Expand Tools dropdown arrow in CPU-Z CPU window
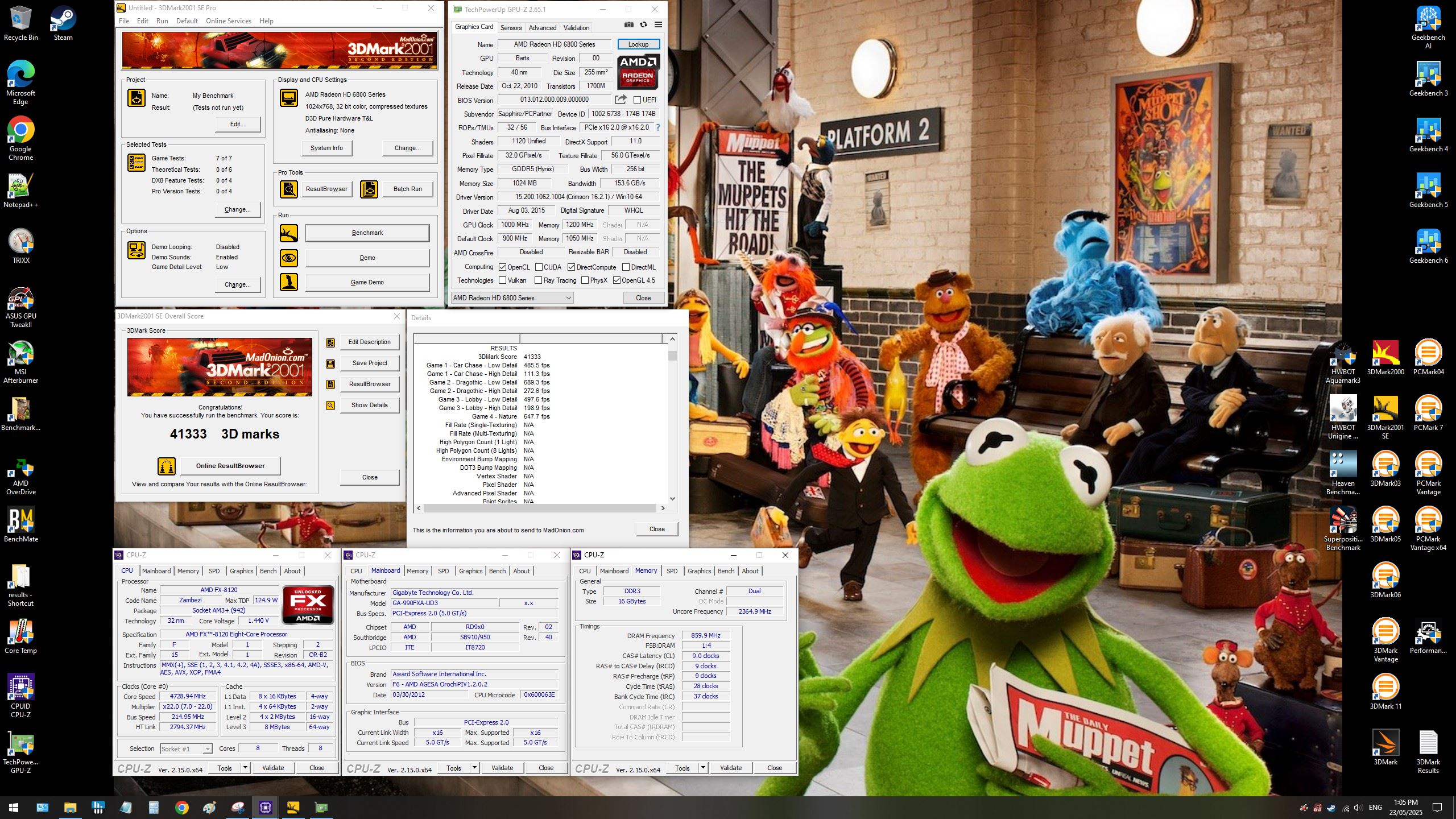Viewport: 1456px width, 819px height. pos(245,768)
